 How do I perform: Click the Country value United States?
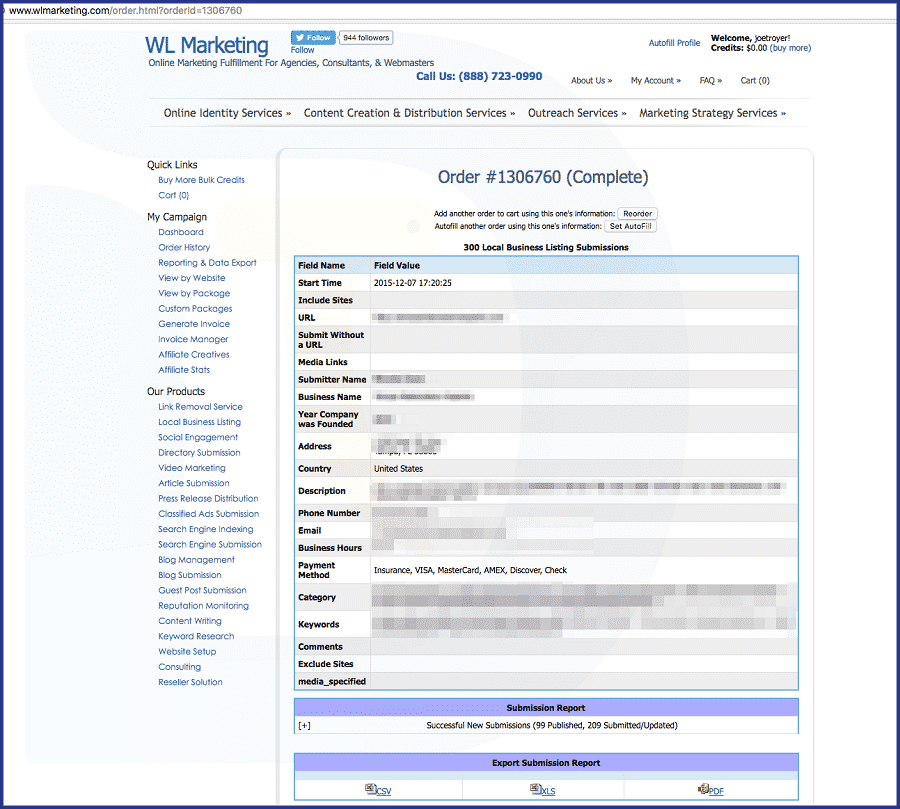point(398,469)
